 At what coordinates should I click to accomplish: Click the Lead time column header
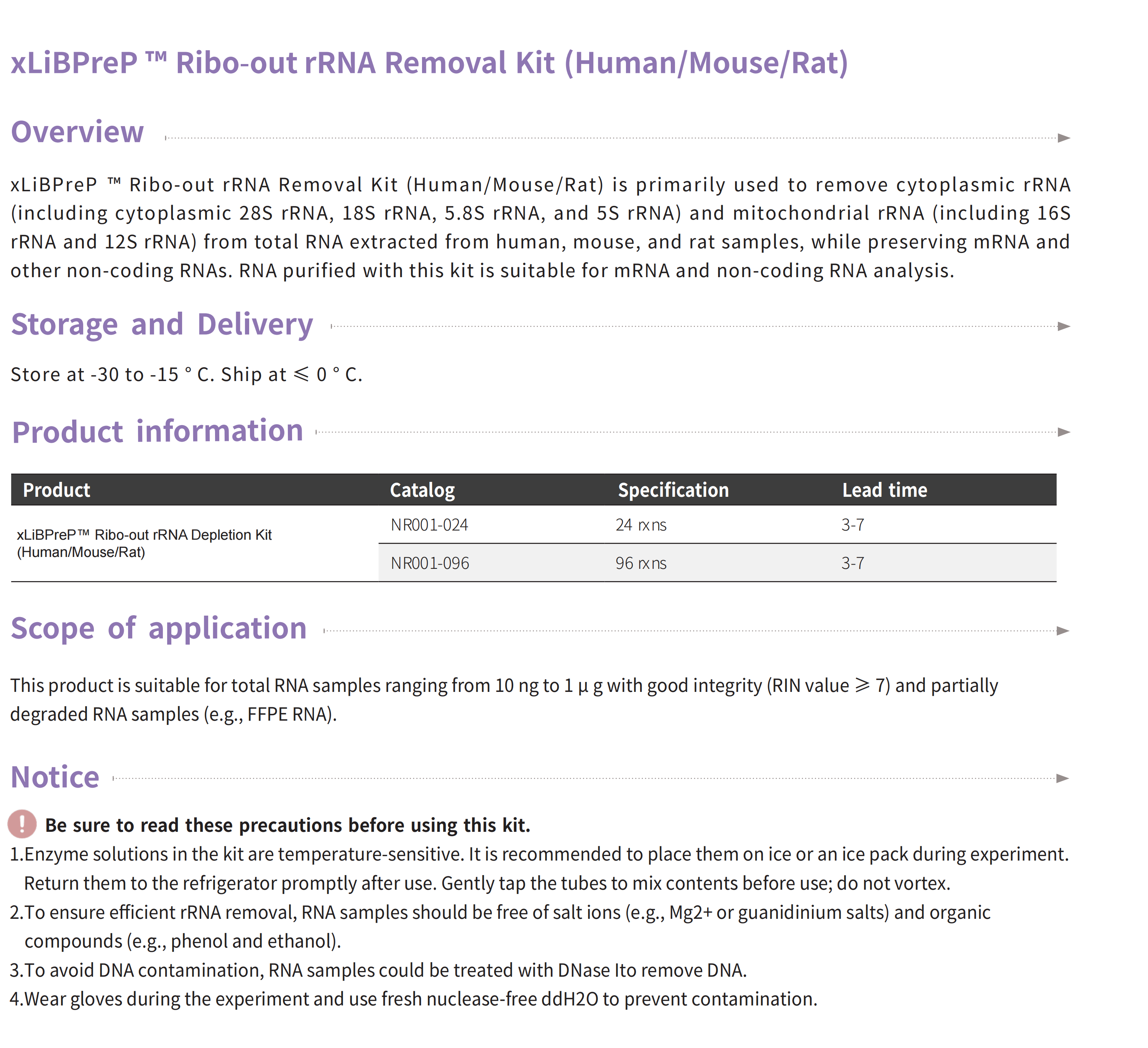[884, 490]
